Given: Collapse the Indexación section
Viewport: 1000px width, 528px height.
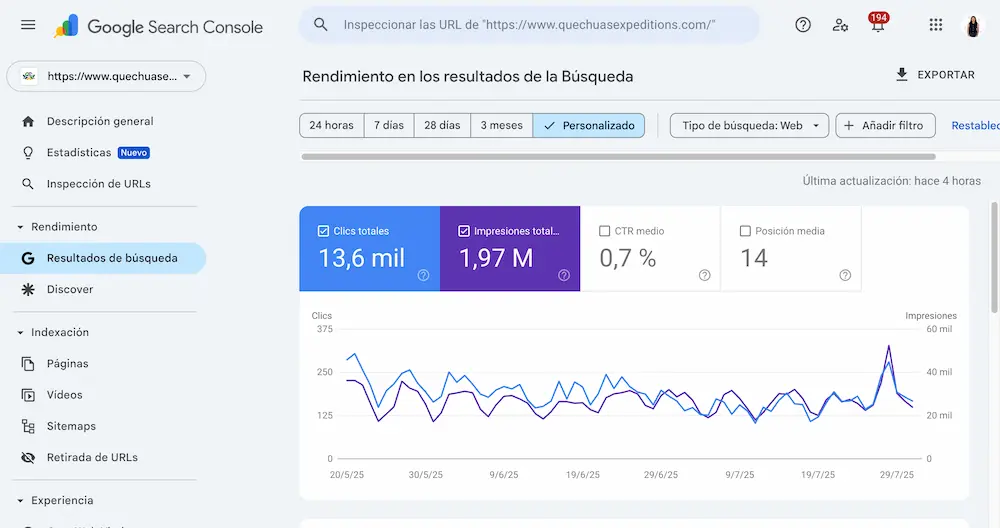Looking at the screenshot, I should coord(20,332).
